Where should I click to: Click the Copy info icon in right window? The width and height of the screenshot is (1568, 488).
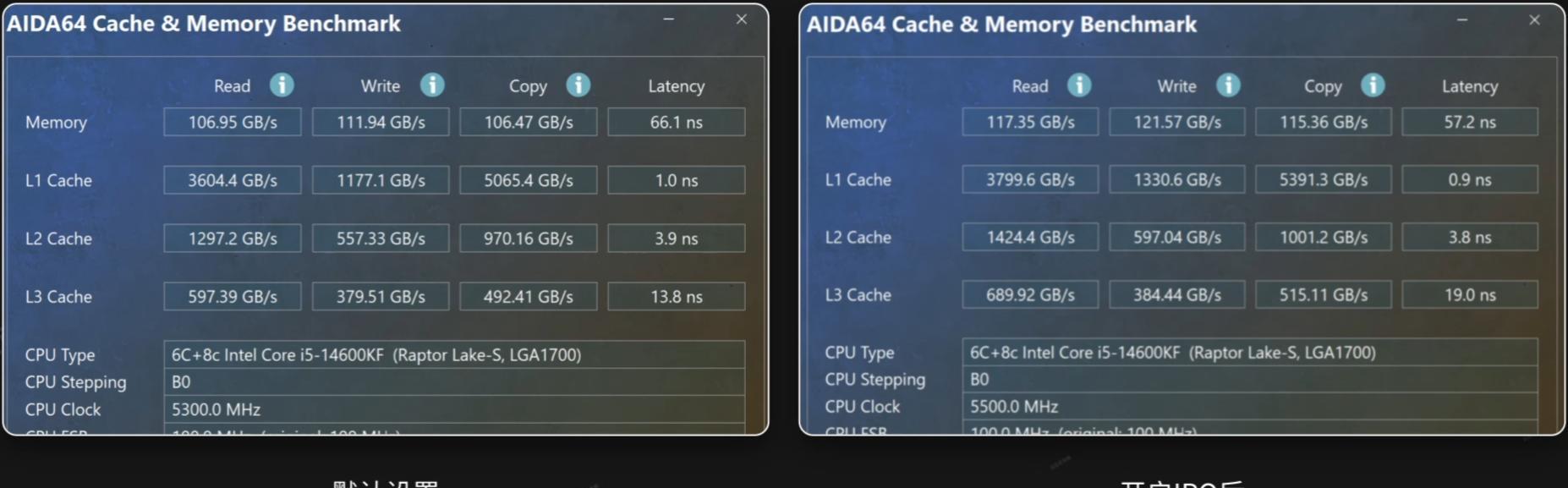(x=1373, y=85)
